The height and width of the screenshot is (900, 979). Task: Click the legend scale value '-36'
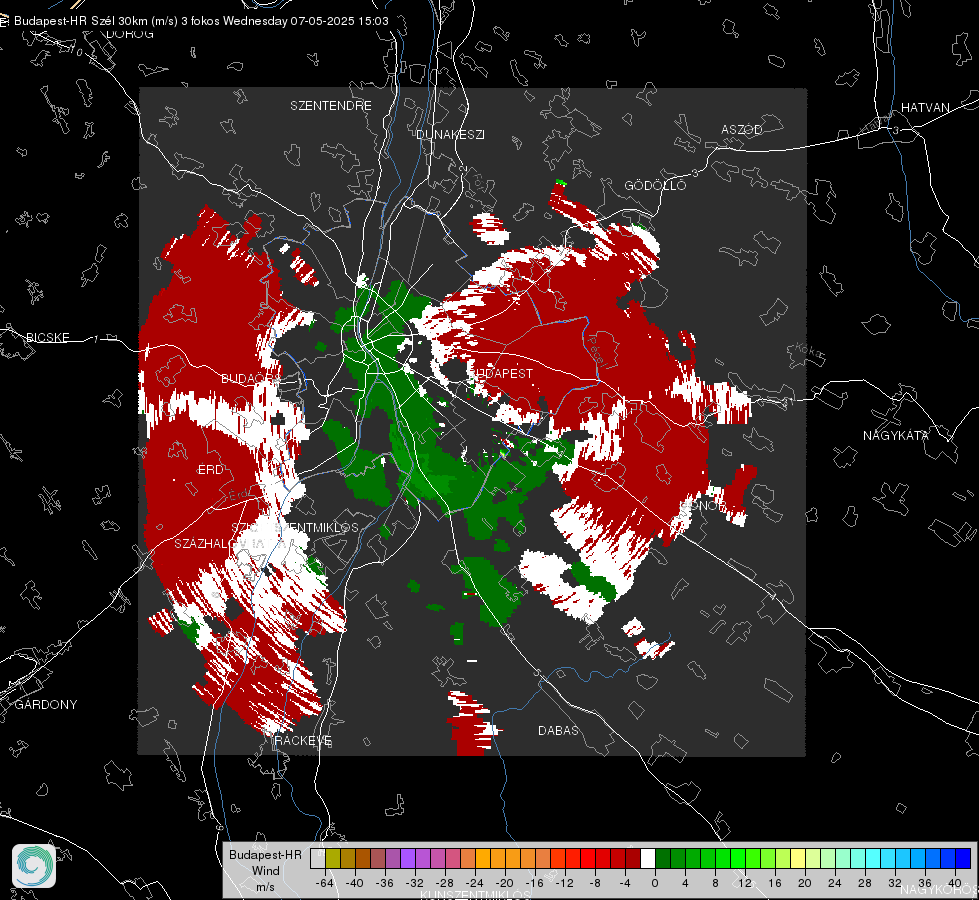coord(385,883)
